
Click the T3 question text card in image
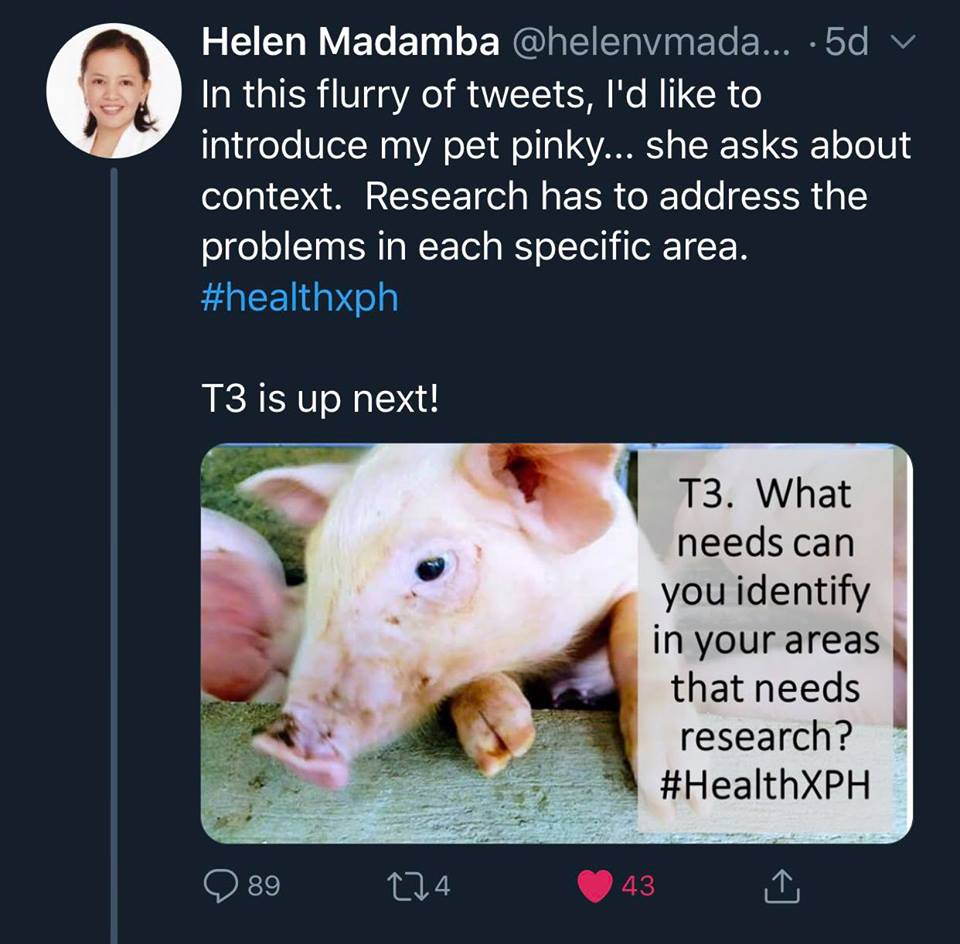coord(766,640)
